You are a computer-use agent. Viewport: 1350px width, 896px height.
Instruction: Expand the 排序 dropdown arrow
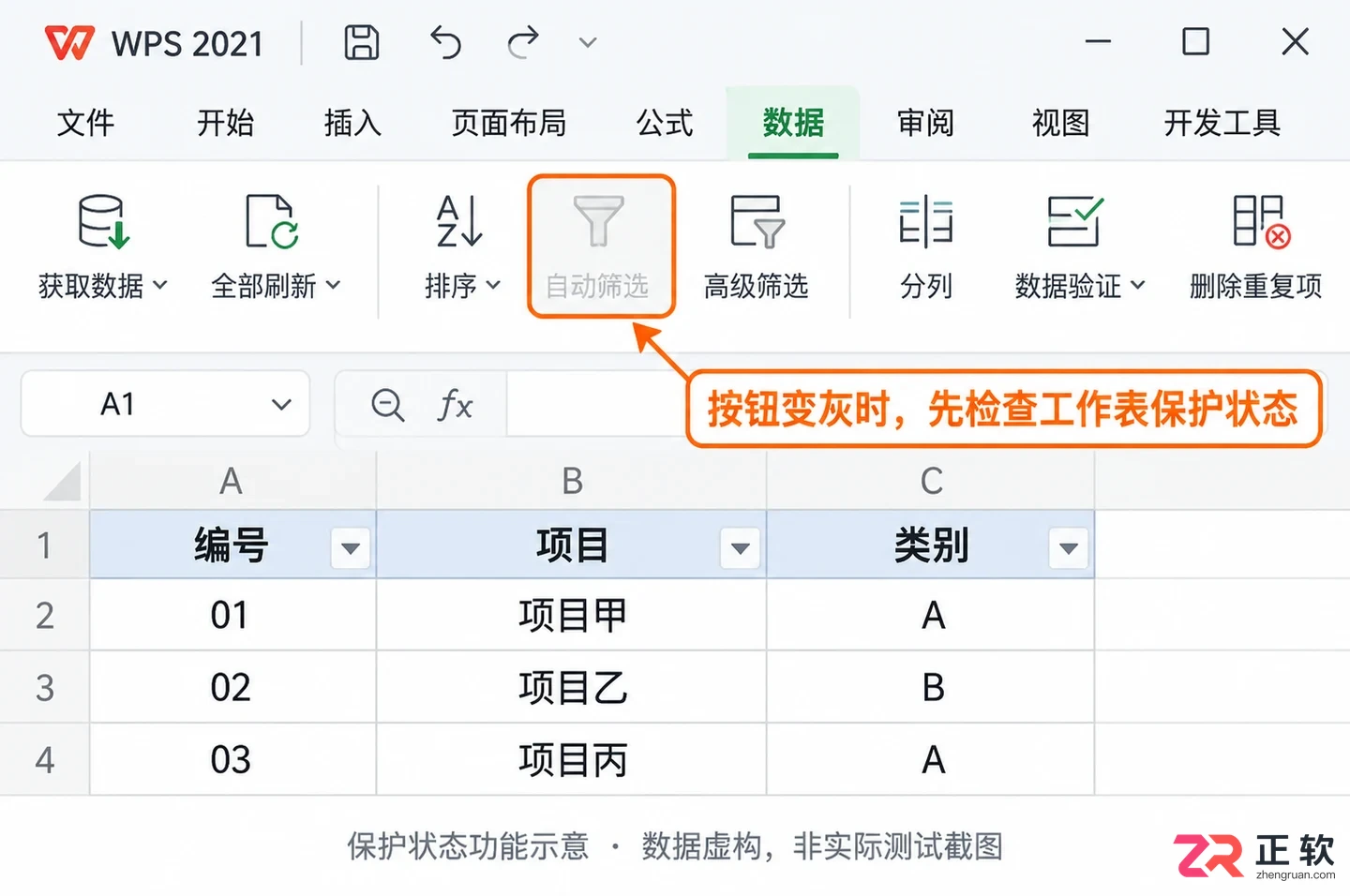tap(493, 285)
